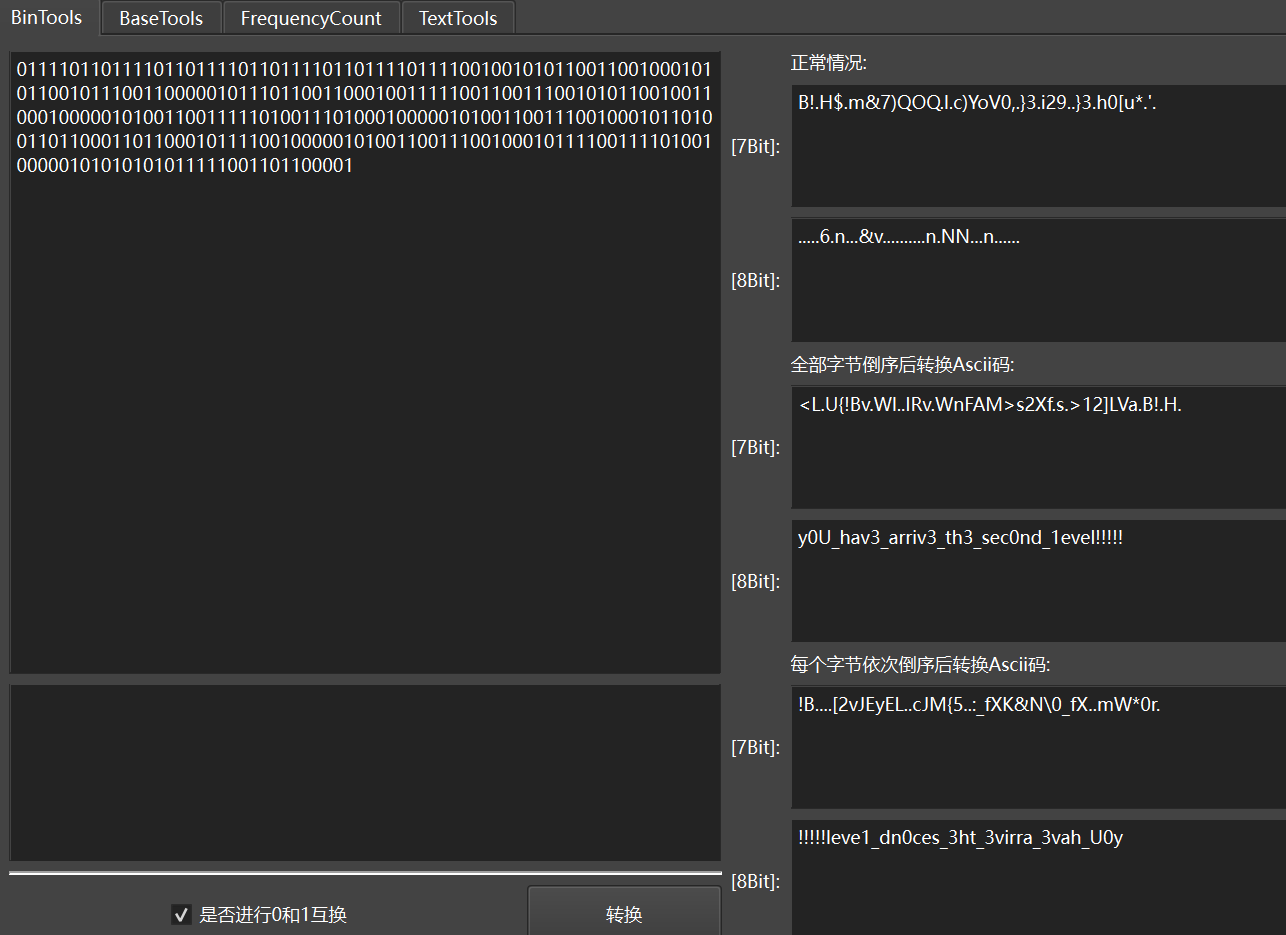Screen dimensions: 1286x935
Task: Click the 正常情况 7Bit output box
Action: pos(1038,146)
